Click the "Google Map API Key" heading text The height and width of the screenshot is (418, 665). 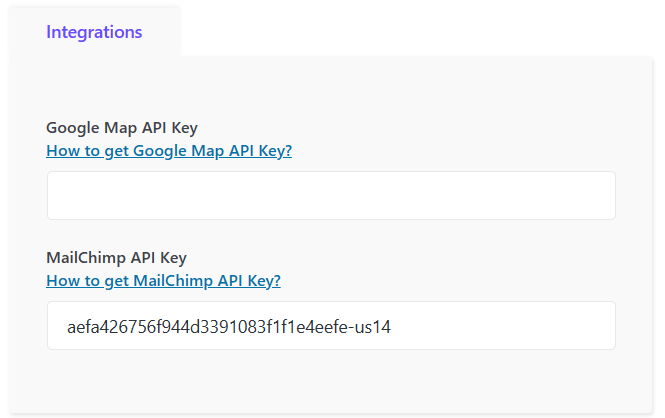point(122,128)
